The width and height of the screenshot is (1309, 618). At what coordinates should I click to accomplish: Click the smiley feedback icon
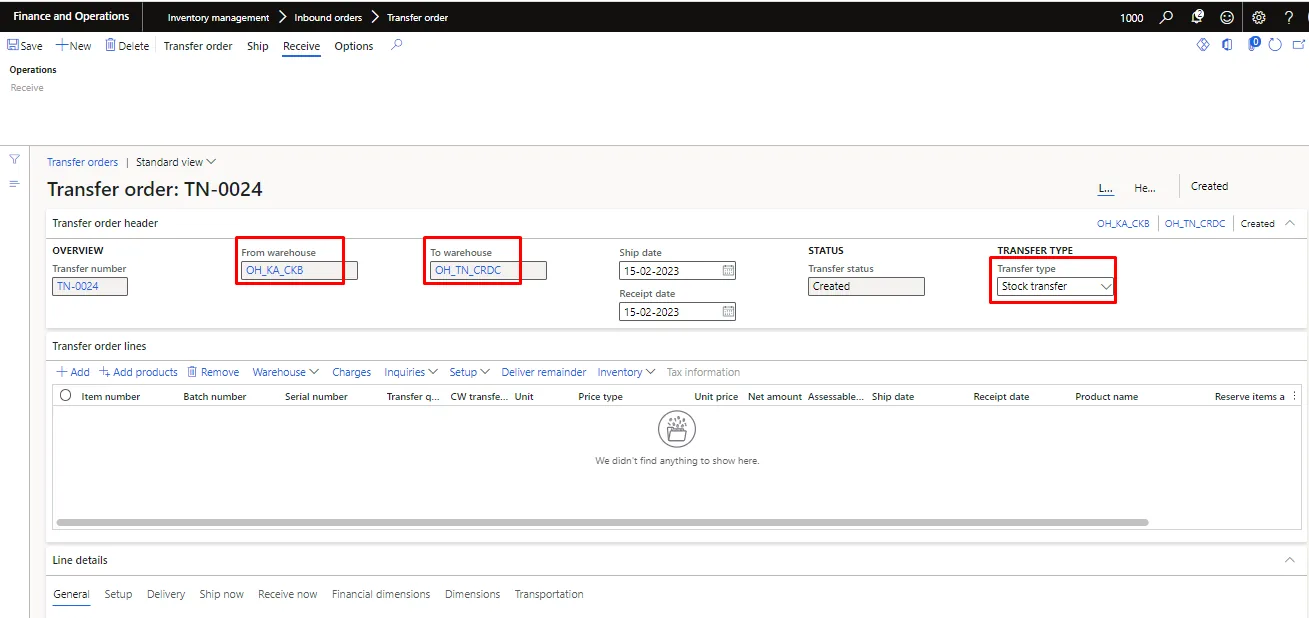click(x=1227, y=17)
